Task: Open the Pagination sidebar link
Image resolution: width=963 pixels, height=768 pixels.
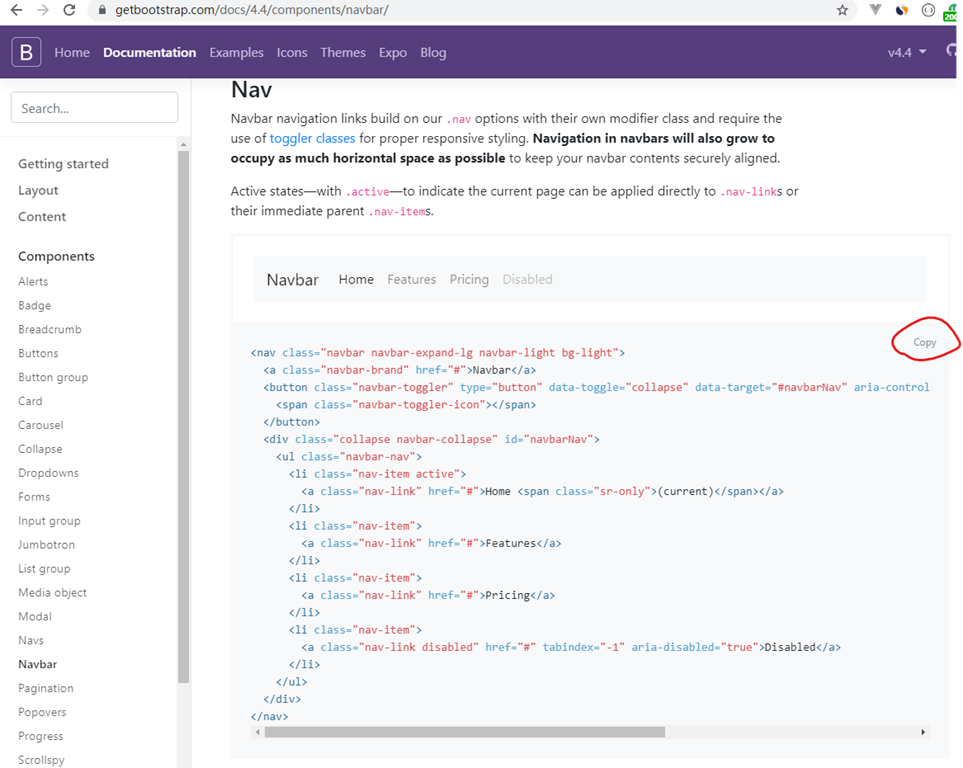Action: click(x=46, y=688)
